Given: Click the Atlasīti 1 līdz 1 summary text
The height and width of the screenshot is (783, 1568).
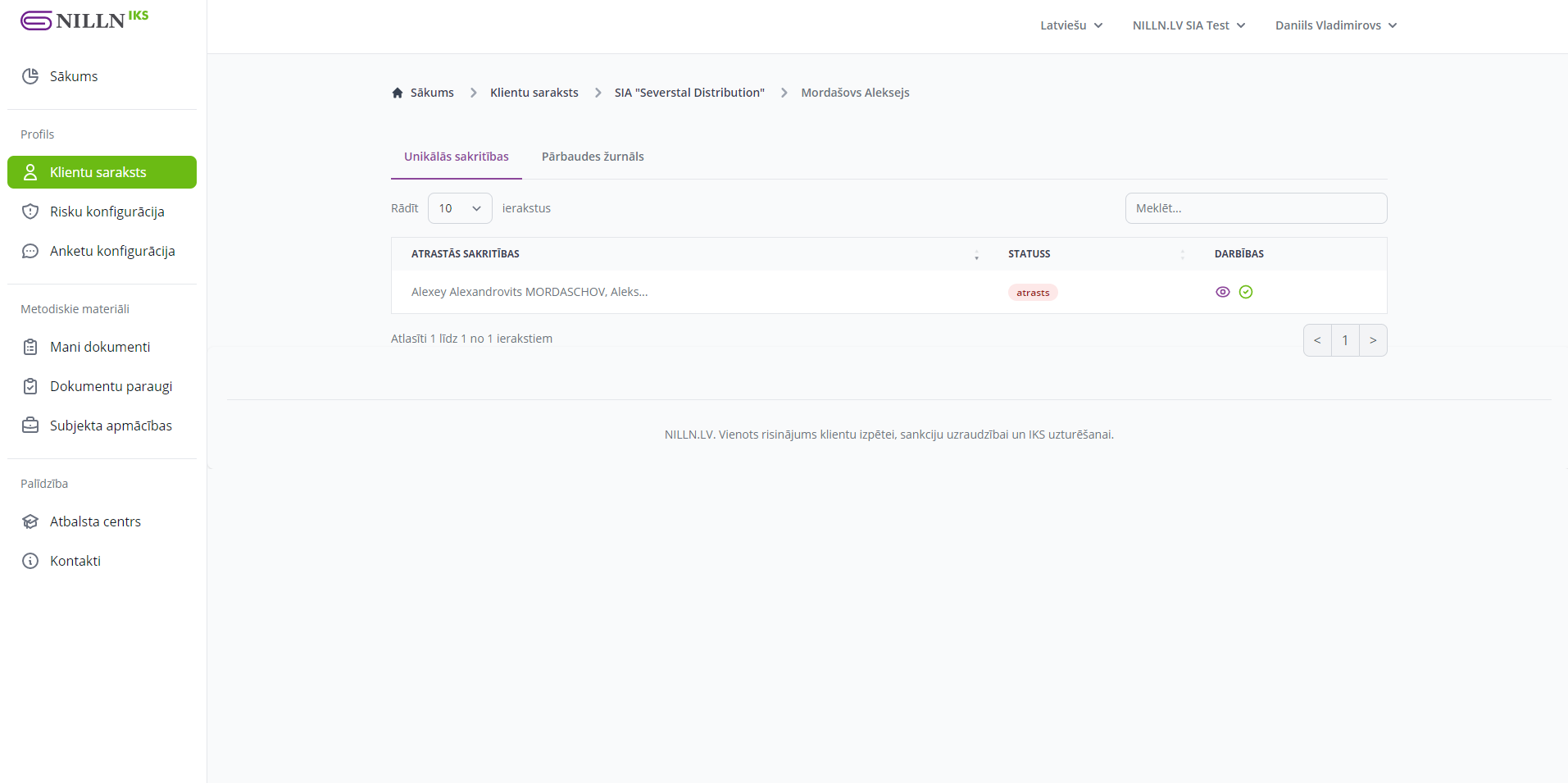Looking at the screenshot, I should 471,339.
